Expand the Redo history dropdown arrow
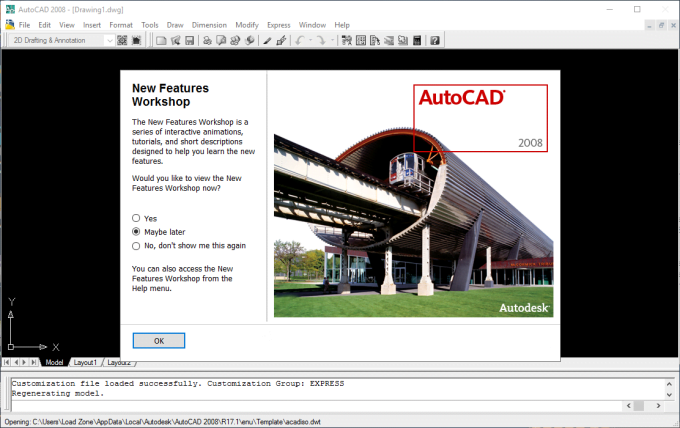 pyautogui.click(x=332, y=41)
